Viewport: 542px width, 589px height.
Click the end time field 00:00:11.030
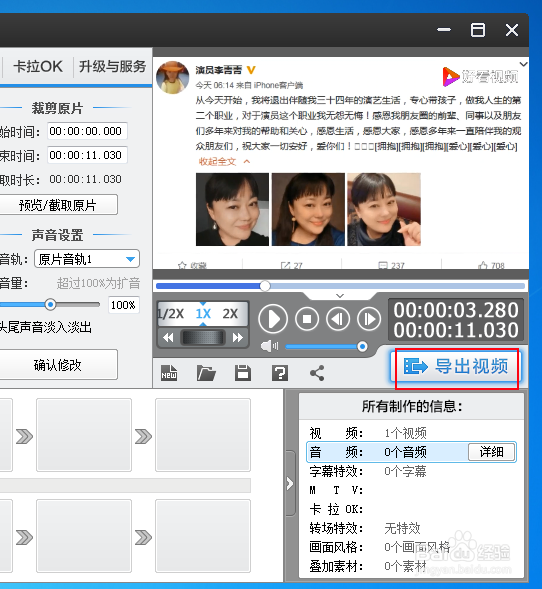(x=88, y=155)
